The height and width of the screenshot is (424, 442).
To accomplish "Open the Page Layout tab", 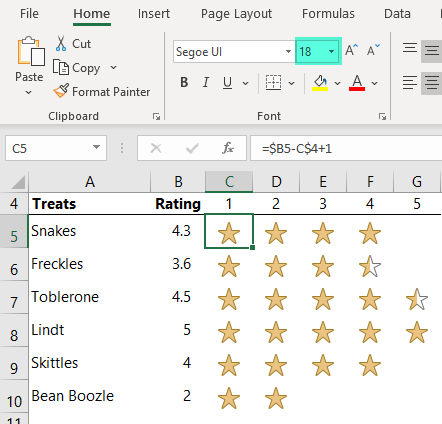I will 236,14.
